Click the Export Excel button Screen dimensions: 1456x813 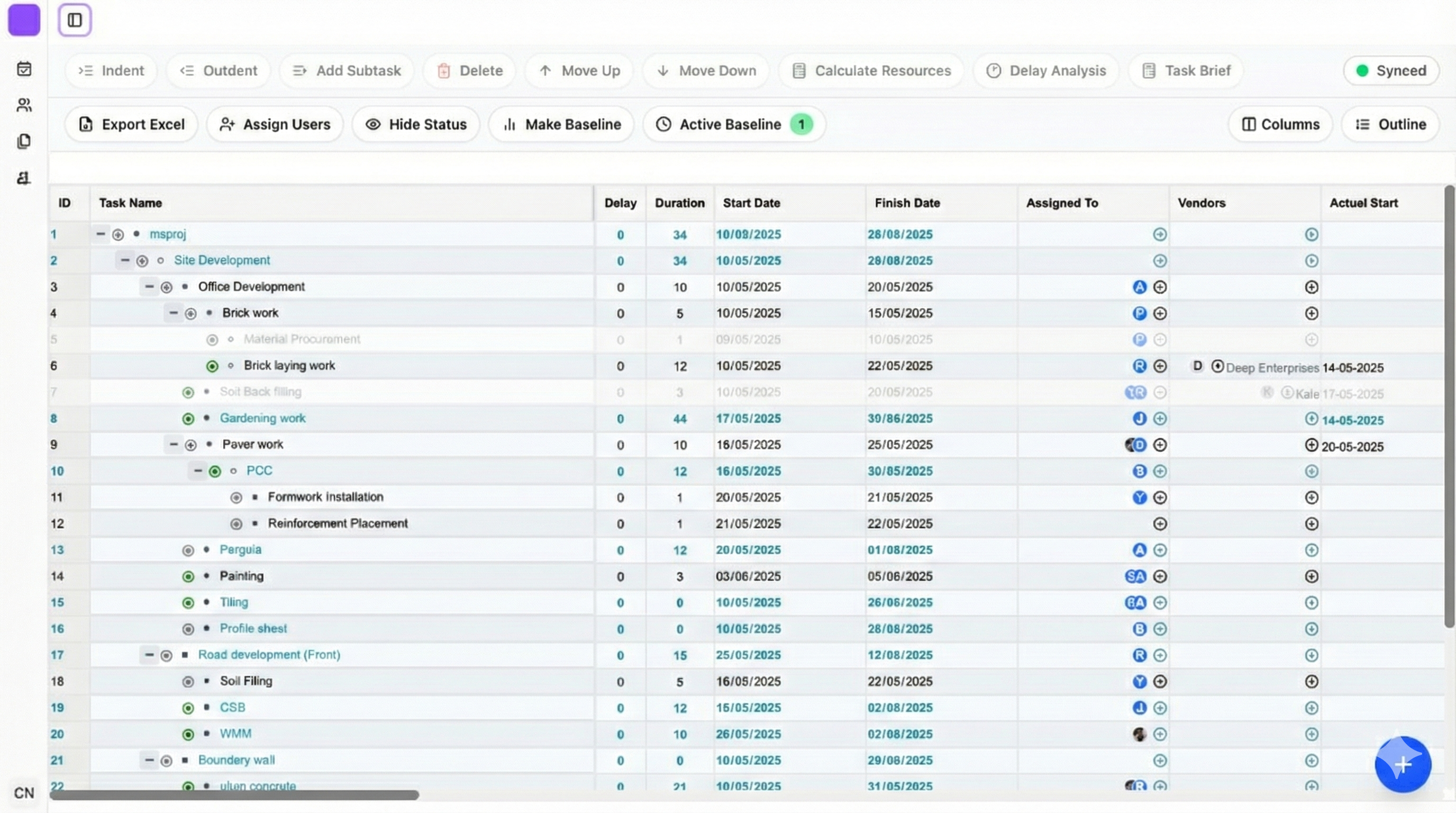coord(131,124)
